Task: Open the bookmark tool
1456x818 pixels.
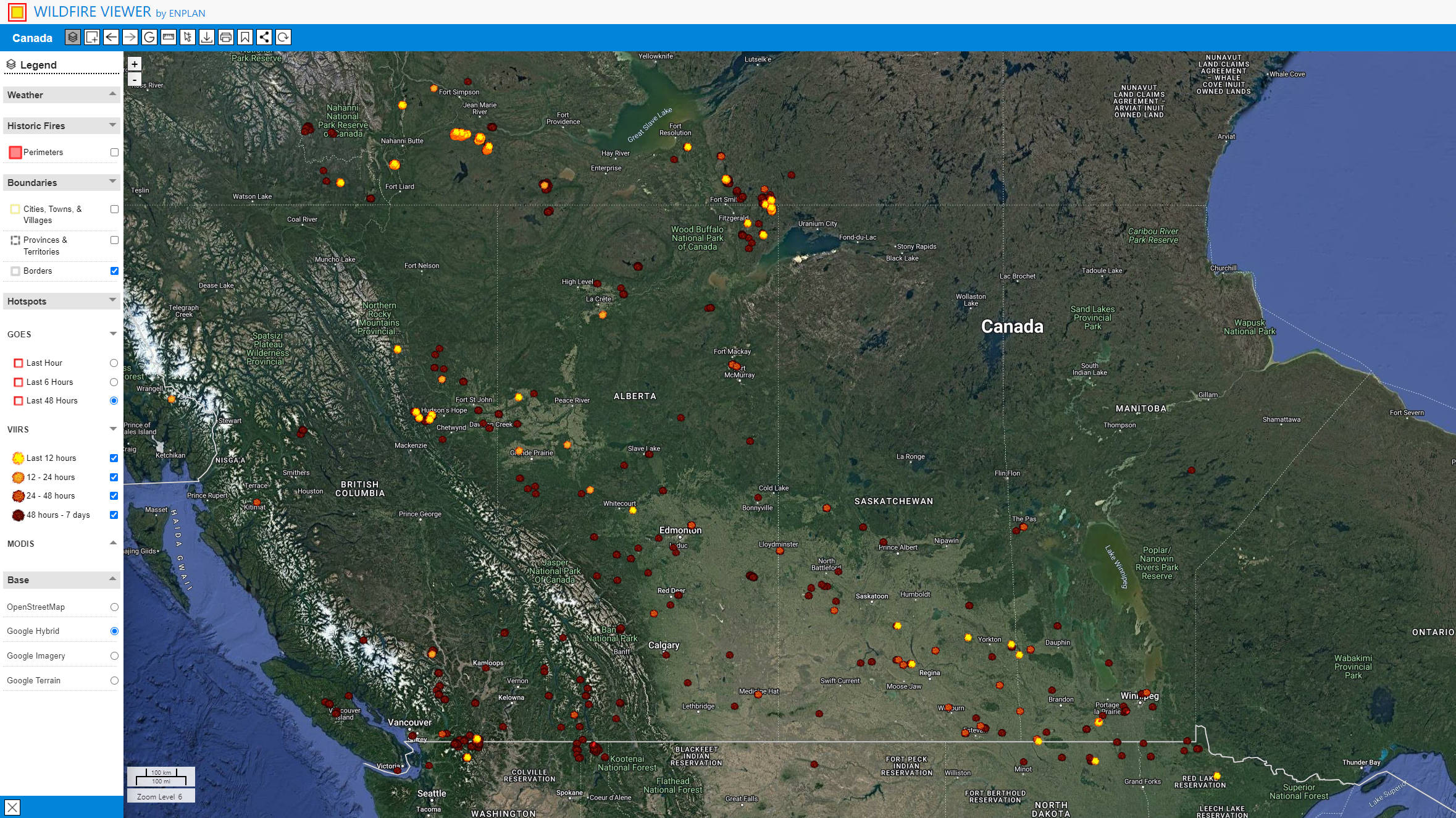Action: [x=245, y=38]
